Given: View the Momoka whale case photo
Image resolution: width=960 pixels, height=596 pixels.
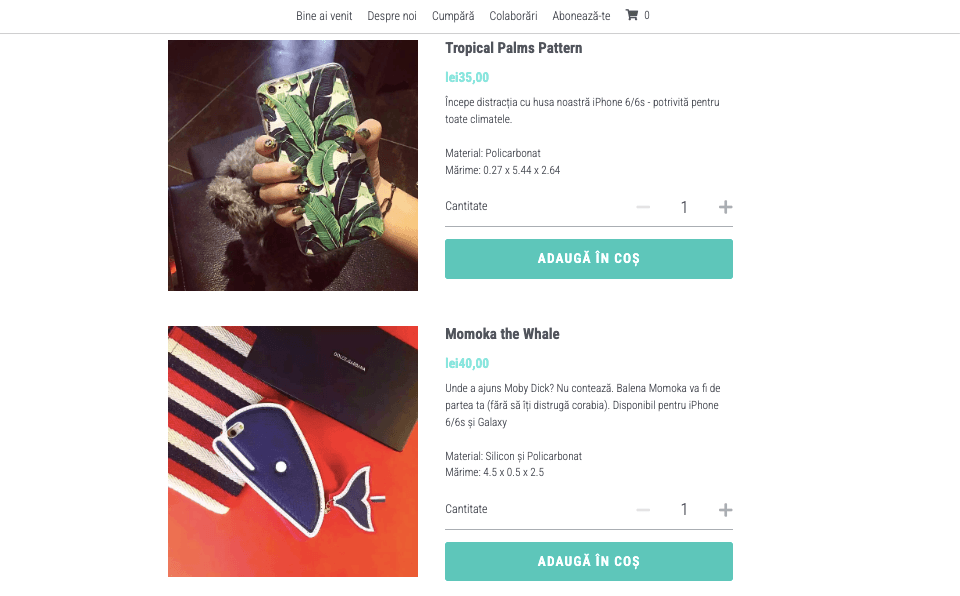Looking at the screenshot, I should point(293,451).
